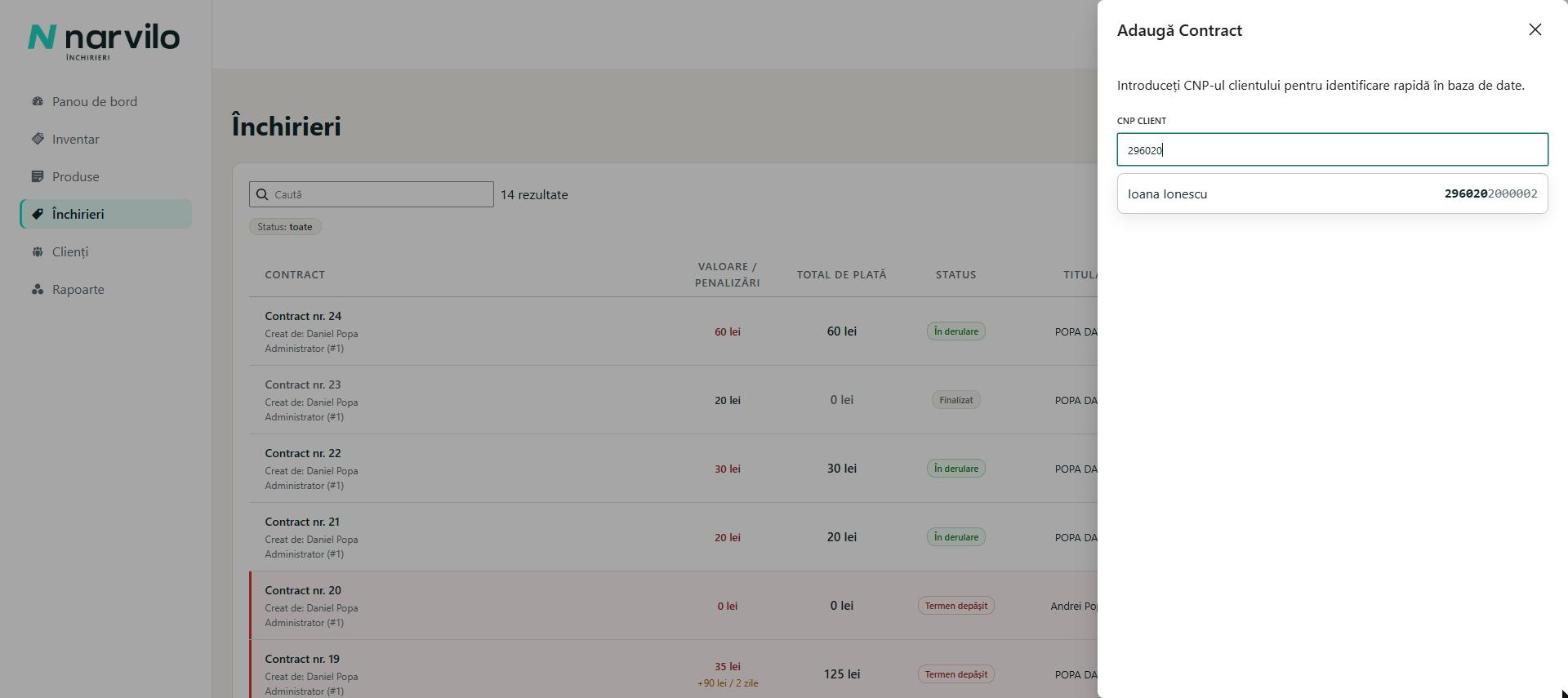This screenshot has height=698, width=1568.
Task: Click the Inventar sidebar icon
Action: [37, 139]
